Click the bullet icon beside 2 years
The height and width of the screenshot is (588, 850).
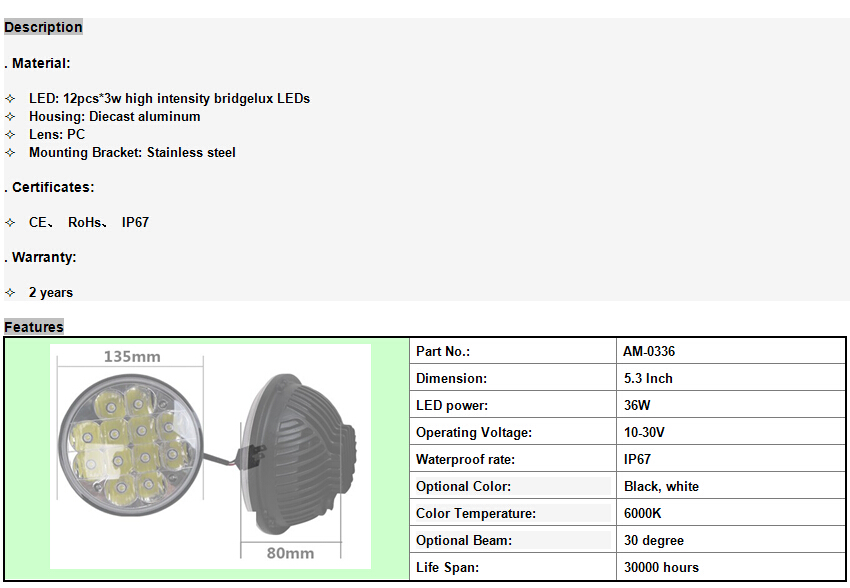coord(10,293)
